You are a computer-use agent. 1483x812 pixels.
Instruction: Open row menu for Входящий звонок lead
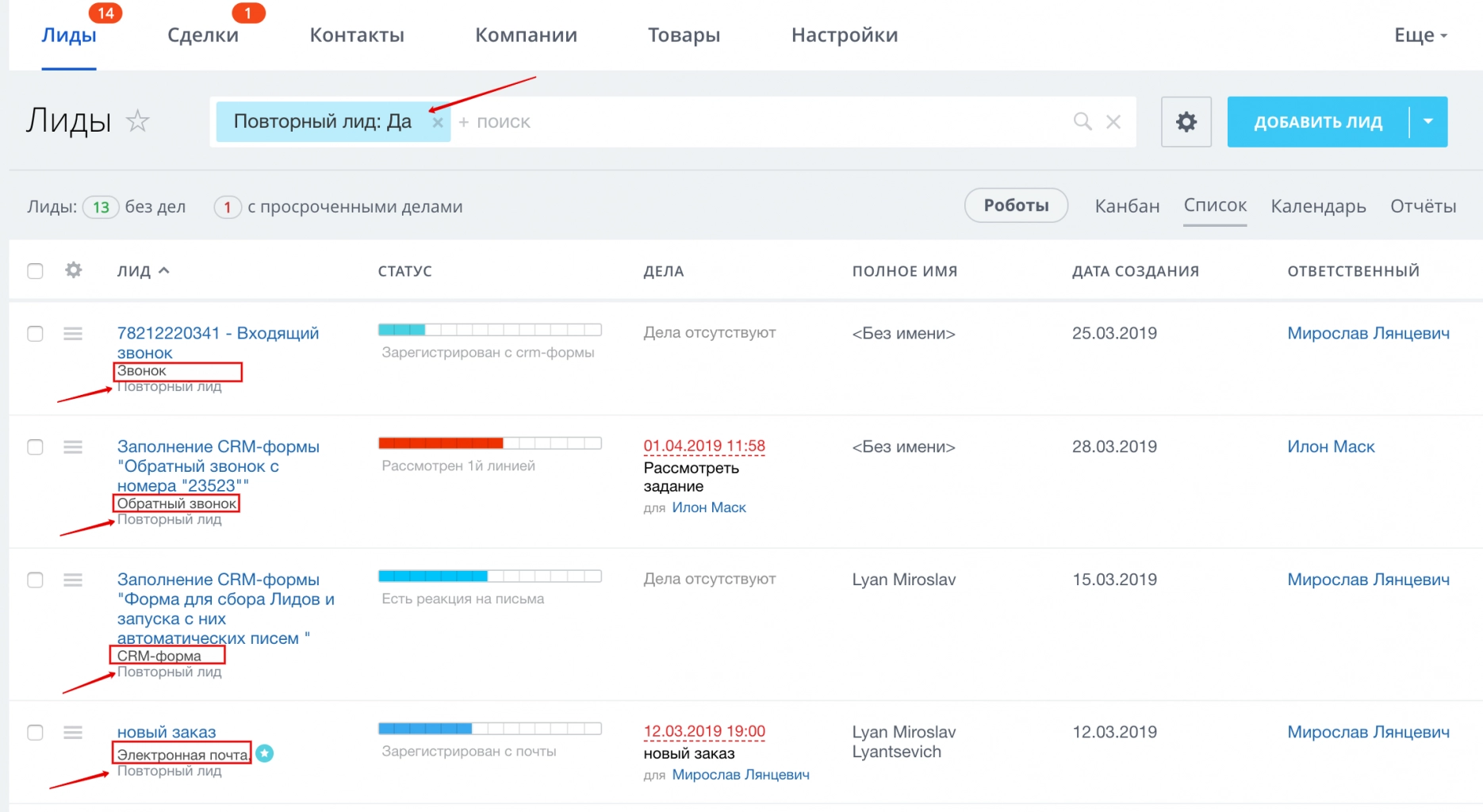pos(73,334)
